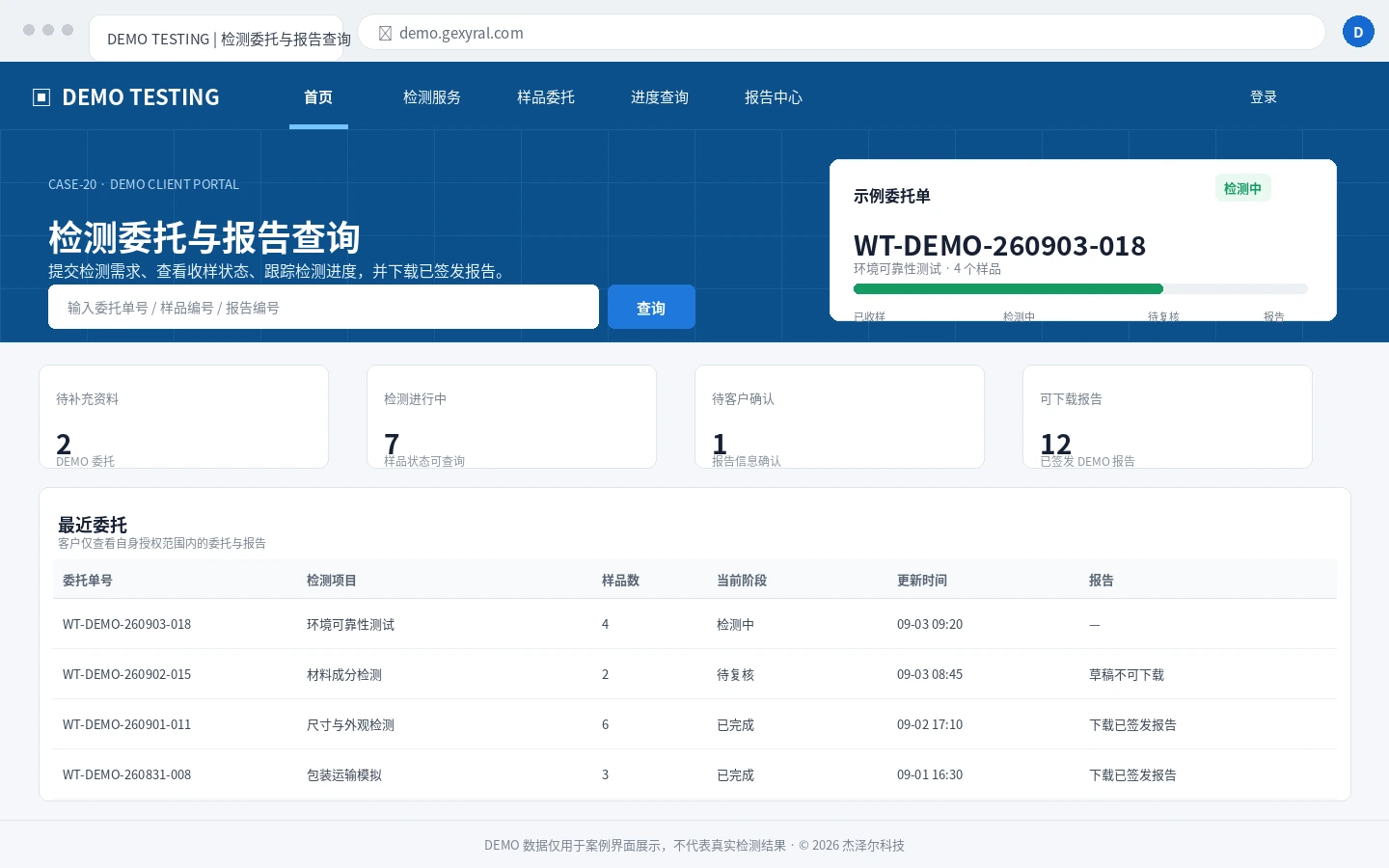Image resolution: width=1389 pixels, height=868 pixels.
Task: Open the 检测进行中 stat card
Action: (x=511, y=417)
